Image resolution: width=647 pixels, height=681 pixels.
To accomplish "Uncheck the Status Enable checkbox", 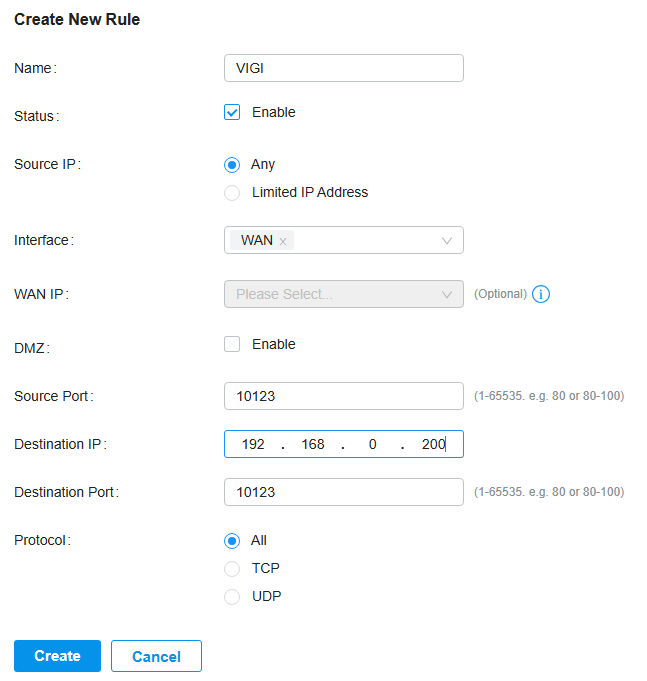I will click(232, 113).
